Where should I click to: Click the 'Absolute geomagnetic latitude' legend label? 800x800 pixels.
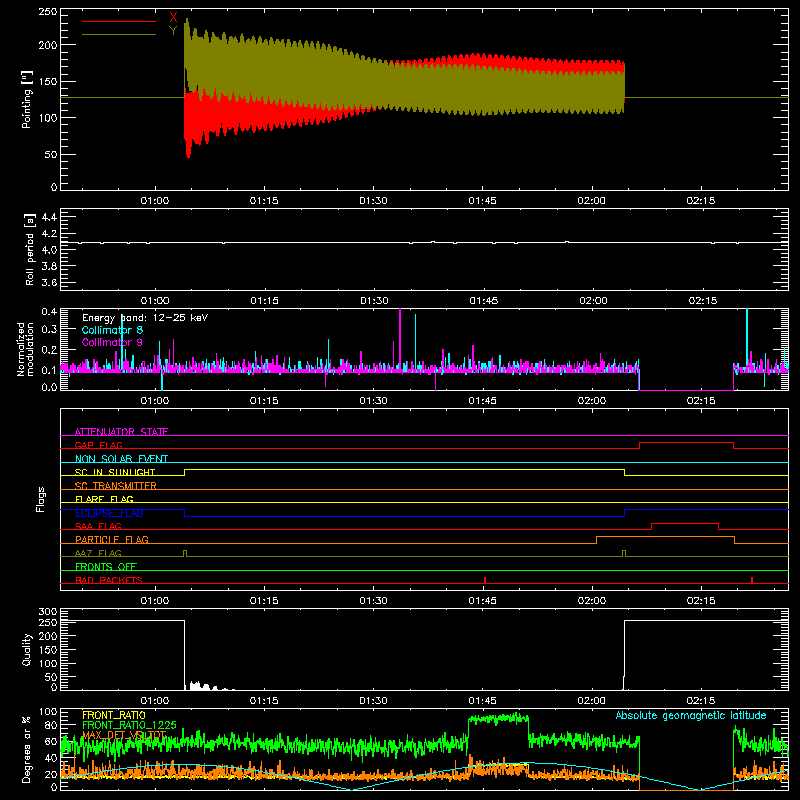point(691,715)
